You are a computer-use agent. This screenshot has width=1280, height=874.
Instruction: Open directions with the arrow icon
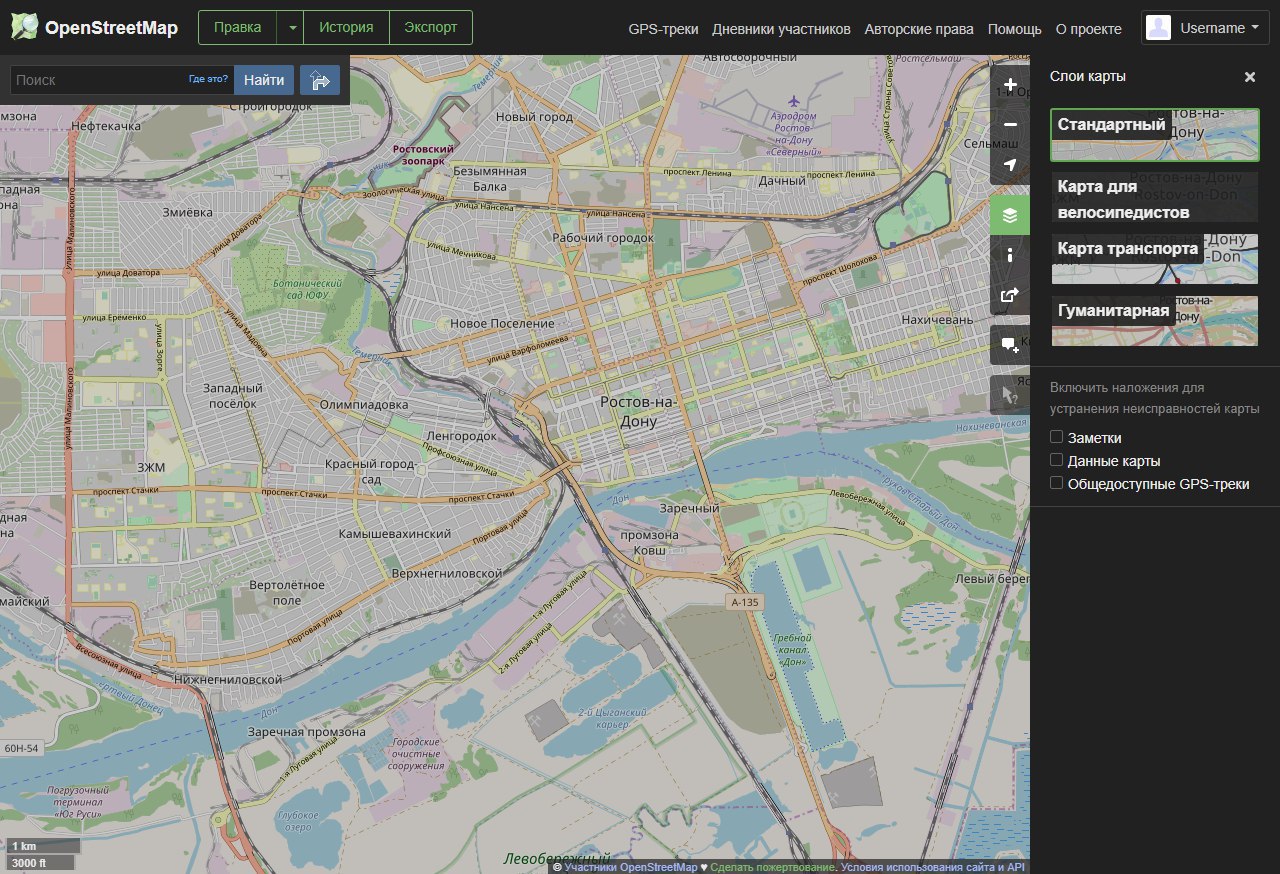point(320,80)
